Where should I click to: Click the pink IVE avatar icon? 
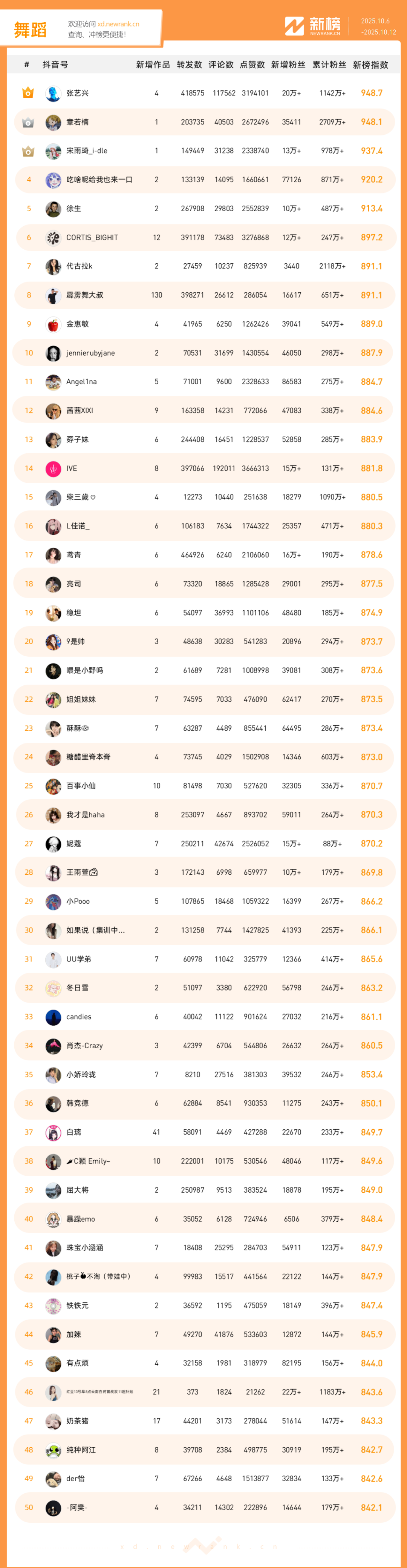click(54, 469)
